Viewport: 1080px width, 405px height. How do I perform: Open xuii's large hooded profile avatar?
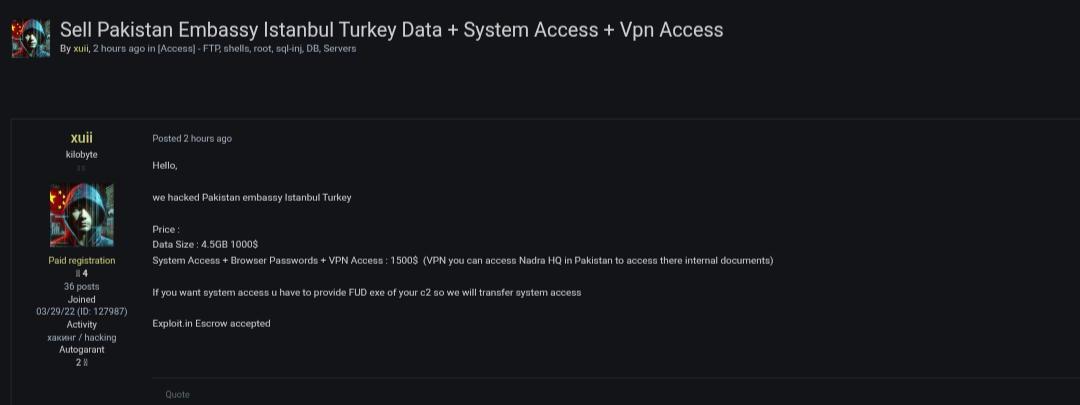point(82,215)
